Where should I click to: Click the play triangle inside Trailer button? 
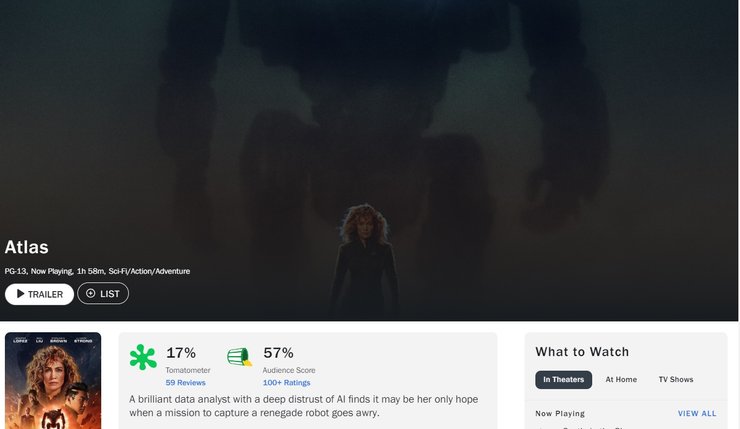click(20, 294)
